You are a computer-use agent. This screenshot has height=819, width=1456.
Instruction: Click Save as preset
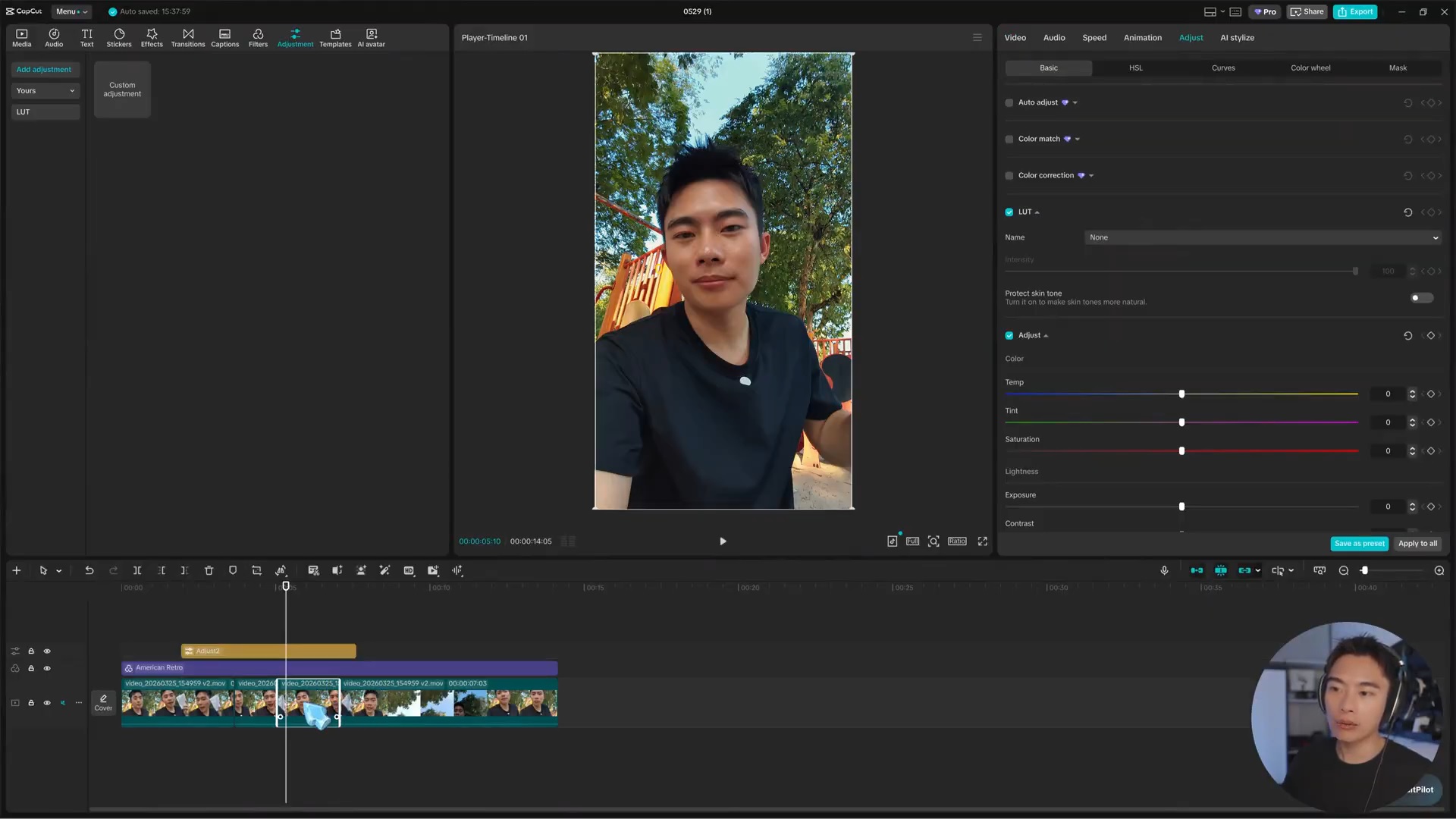pyautogui.click(x=1359, y=543)
